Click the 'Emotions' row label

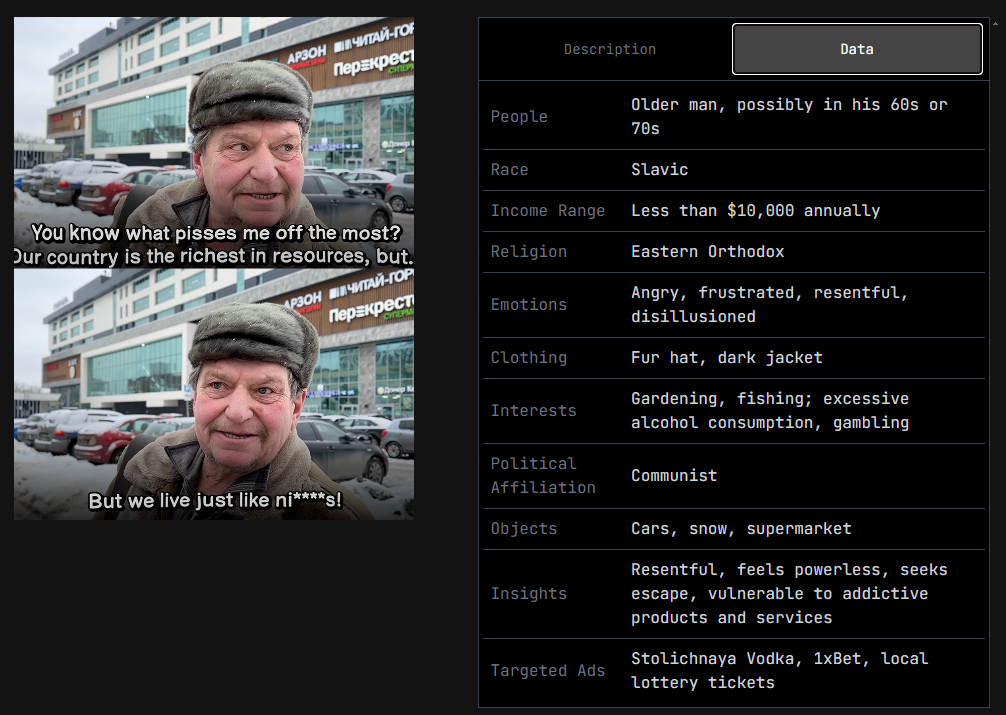(x=529, y=305)
